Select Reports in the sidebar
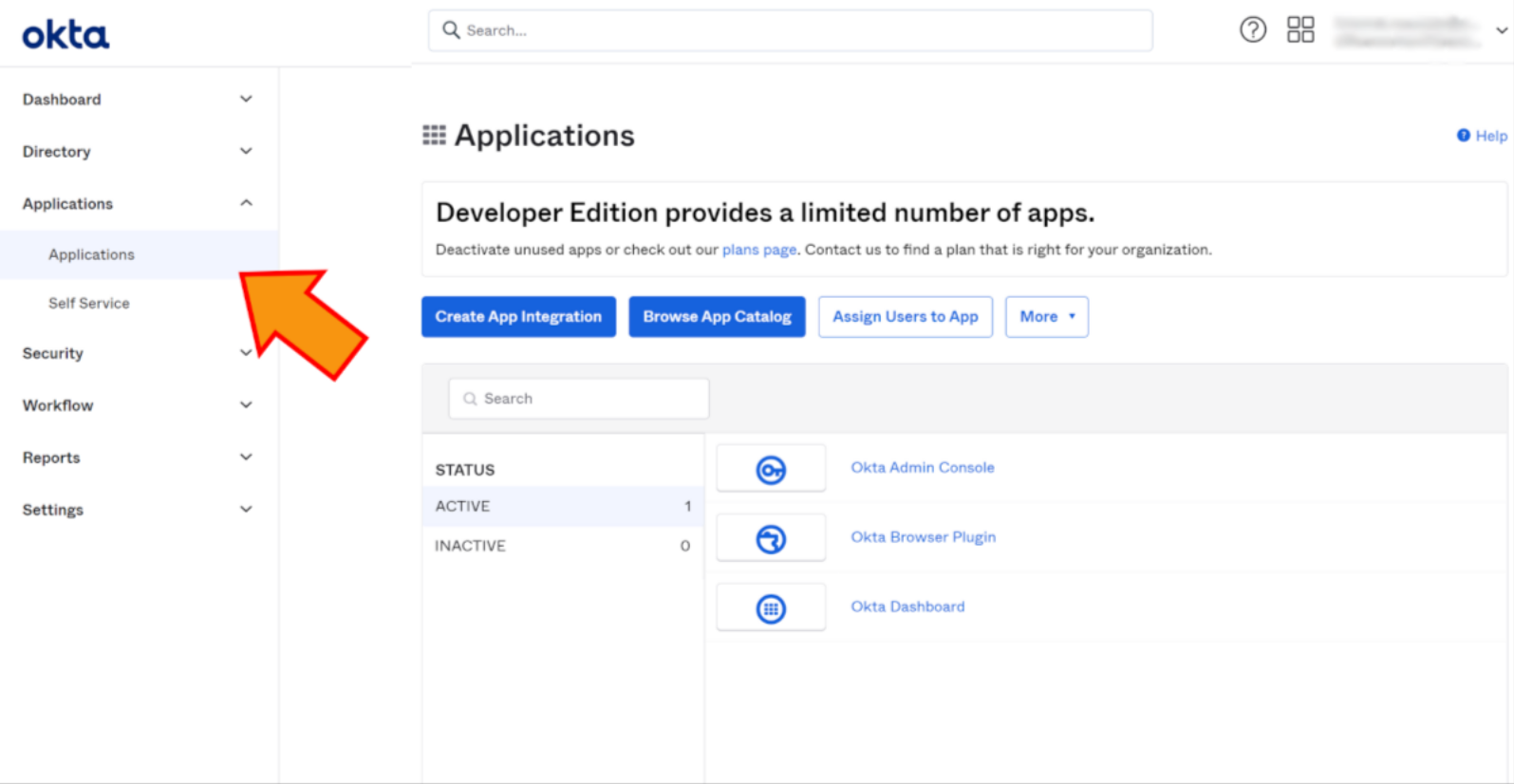Viewport: 1514px width, 784px height. coord(51,457)
